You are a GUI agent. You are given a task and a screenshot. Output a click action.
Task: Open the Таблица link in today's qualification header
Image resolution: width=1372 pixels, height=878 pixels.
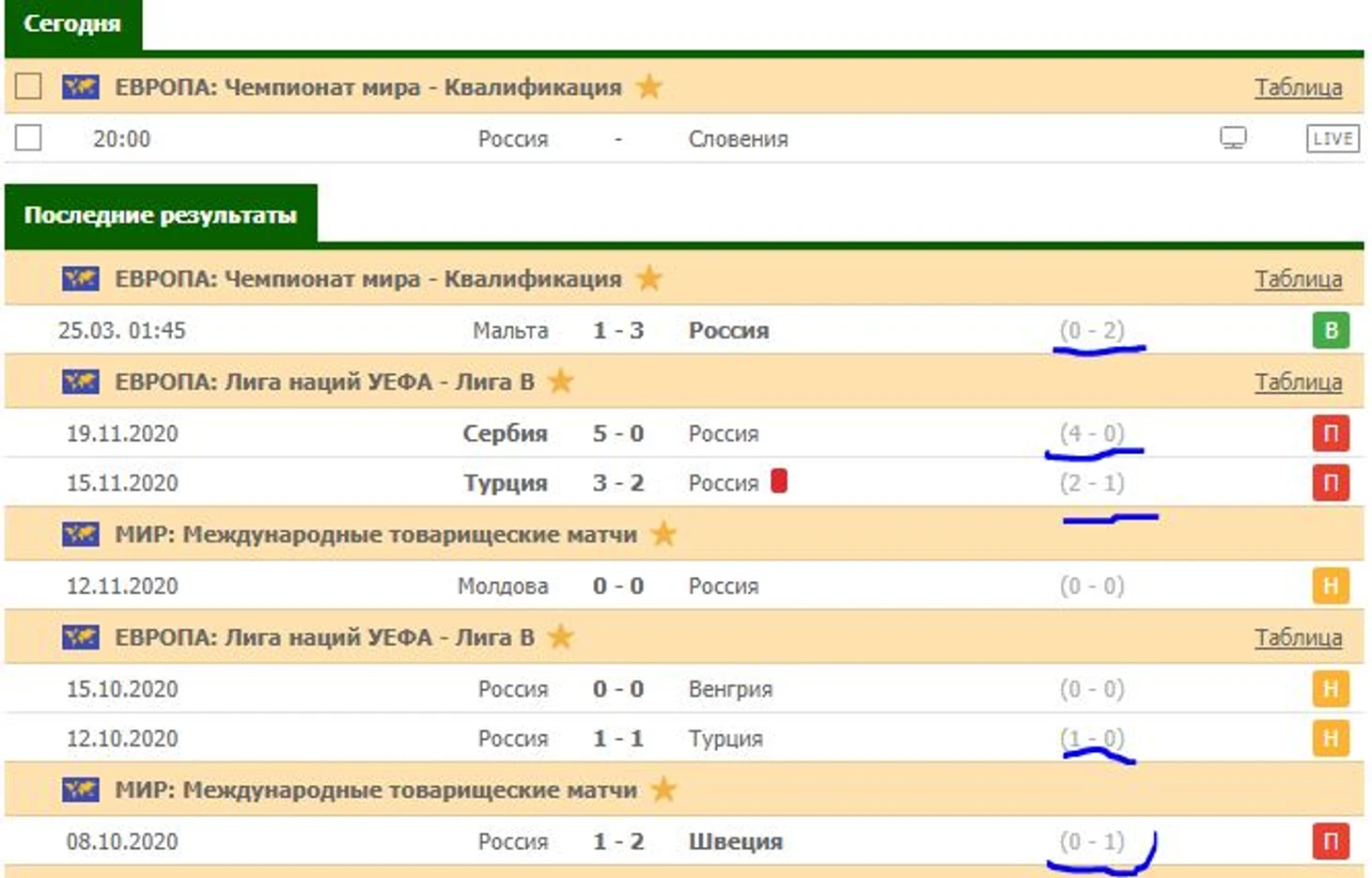tap(1298, 87)
